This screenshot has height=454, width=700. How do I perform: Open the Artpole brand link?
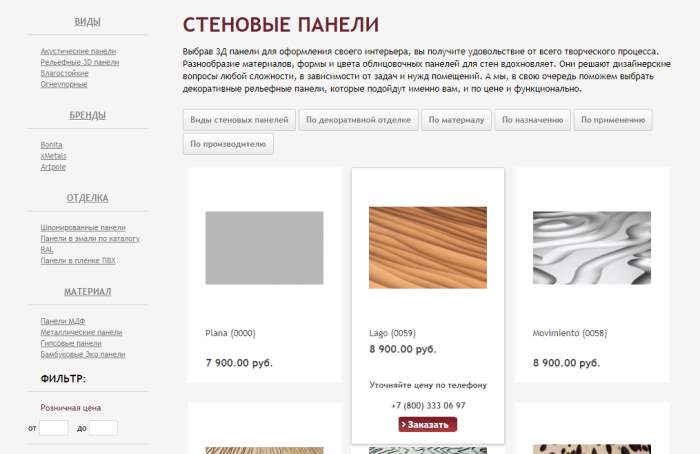click(x=53, y=167)
